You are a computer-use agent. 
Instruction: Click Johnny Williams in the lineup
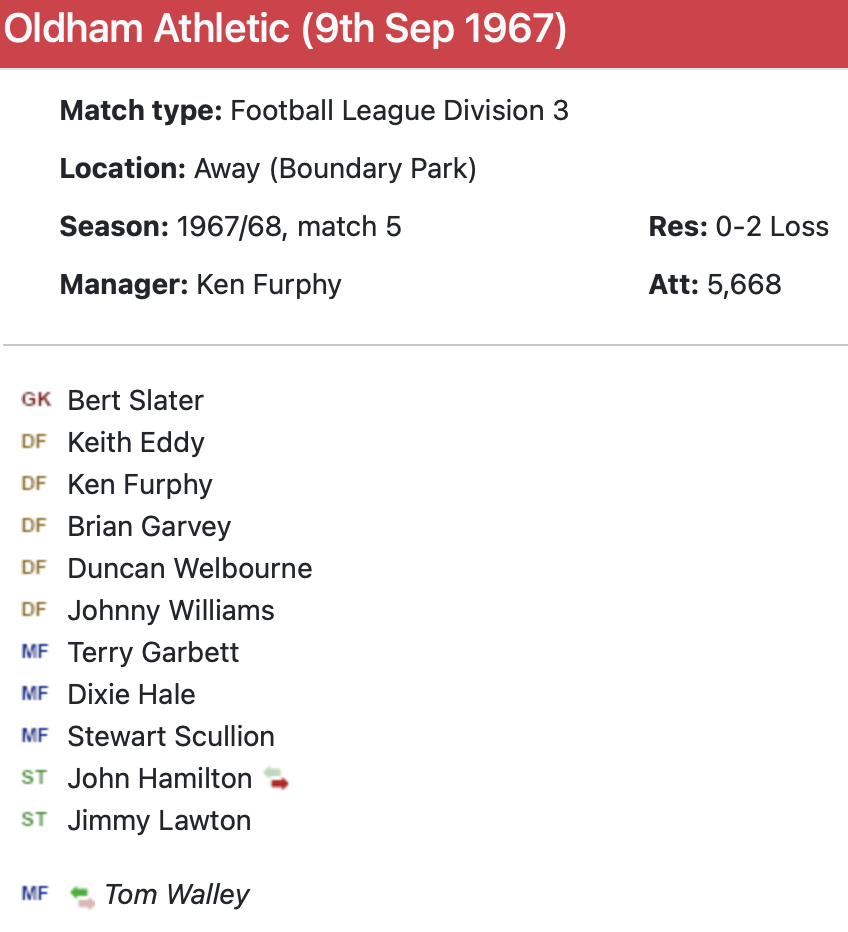171,610
